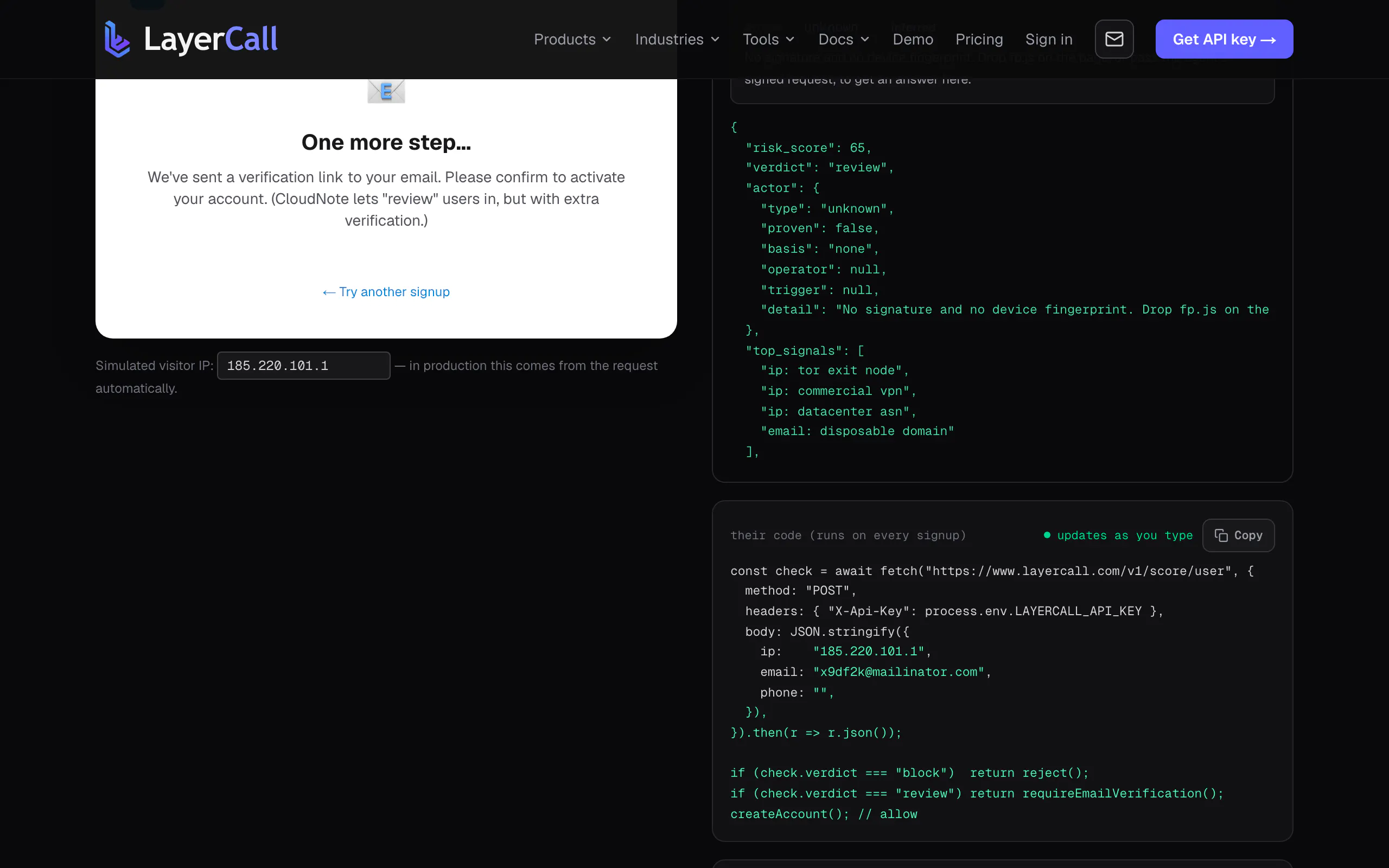This screenshot has width=1389, height=868.
Task: Click the createAccount(); // allow line
Action: pos(824,815)
